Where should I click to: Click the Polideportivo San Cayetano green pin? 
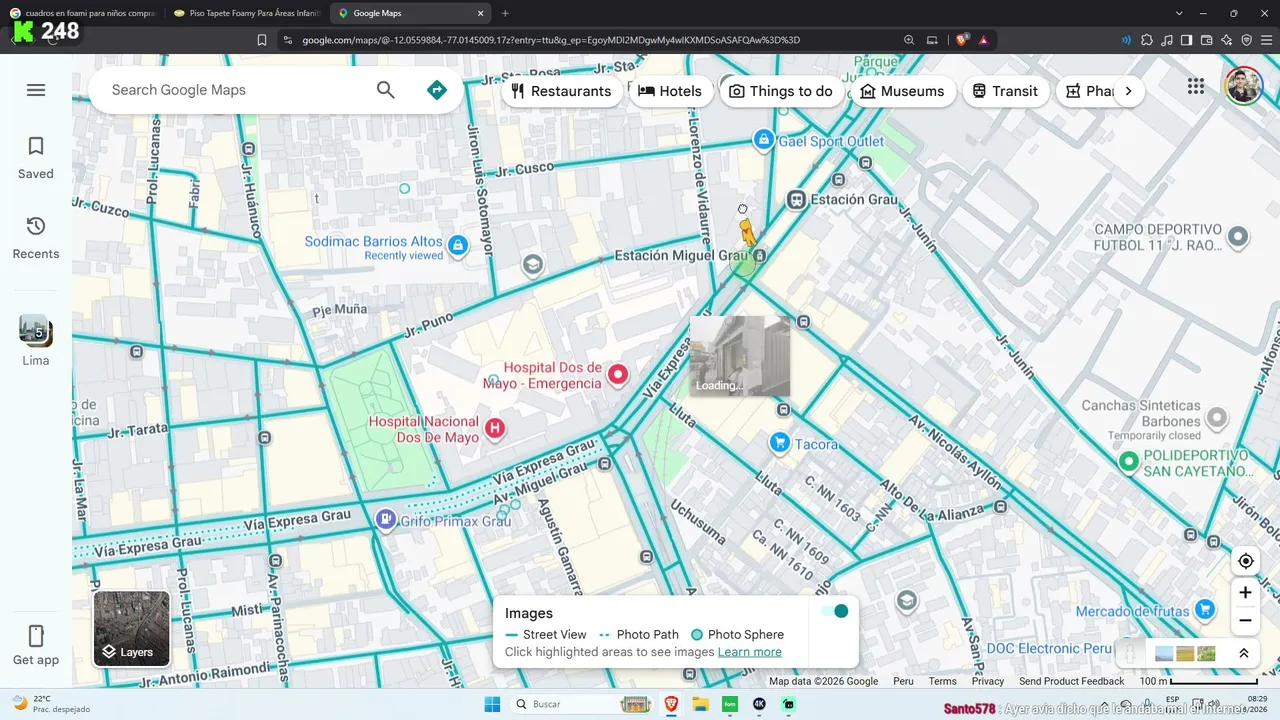(x=1129, y=461)
